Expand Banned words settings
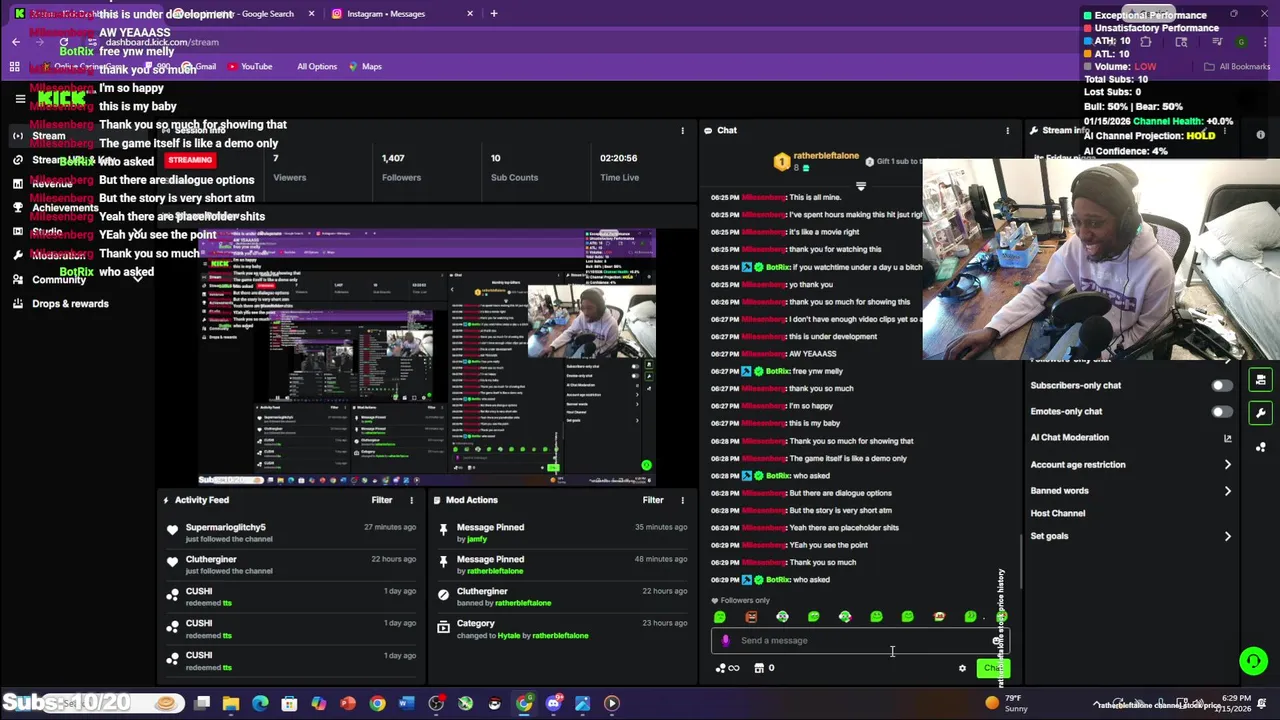This screenshot has width=1280, height=720. 1228,491
